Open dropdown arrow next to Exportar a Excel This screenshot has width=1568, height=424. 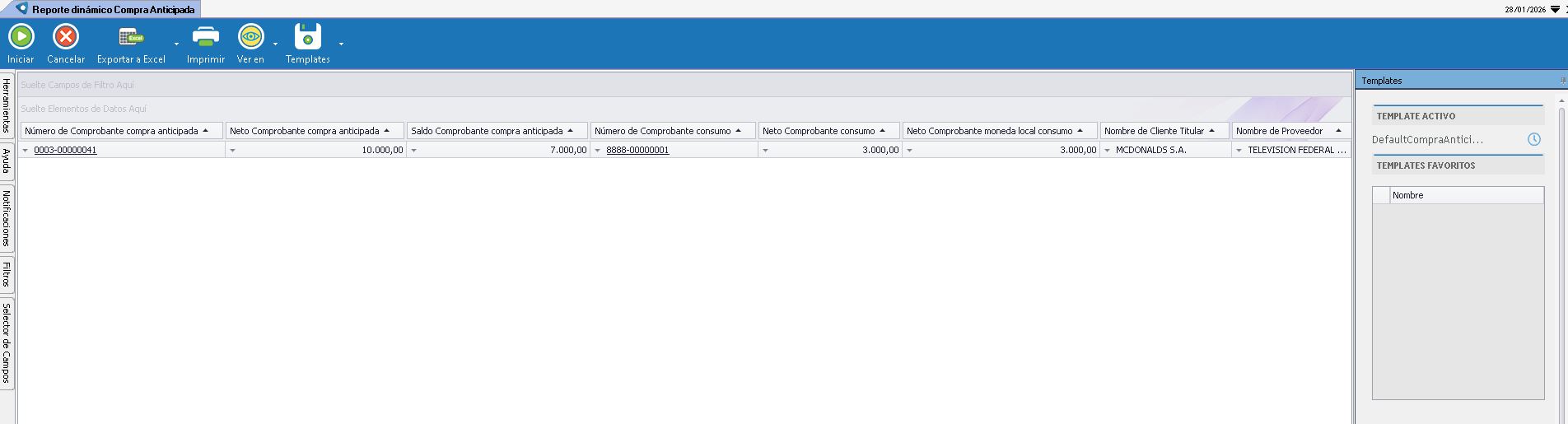[176, 44]
